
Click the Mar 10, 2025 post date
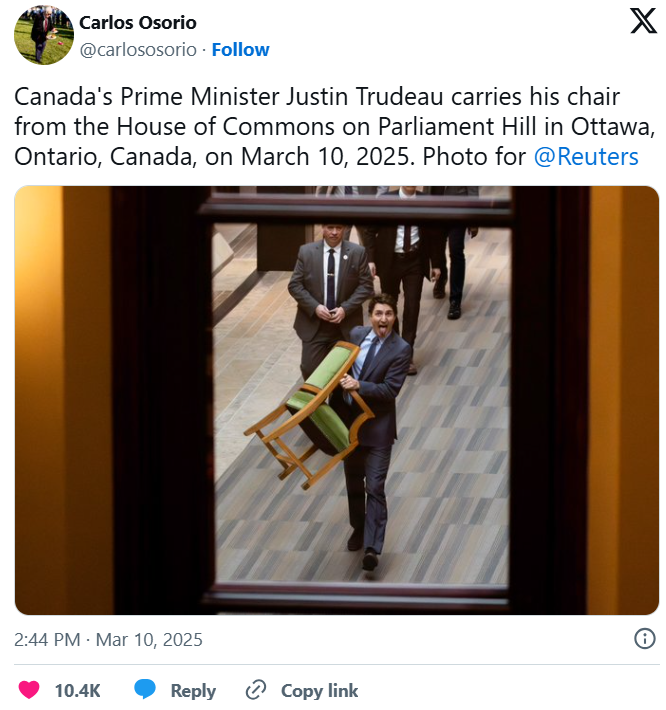pyautogui.click(x=149, y=640)
